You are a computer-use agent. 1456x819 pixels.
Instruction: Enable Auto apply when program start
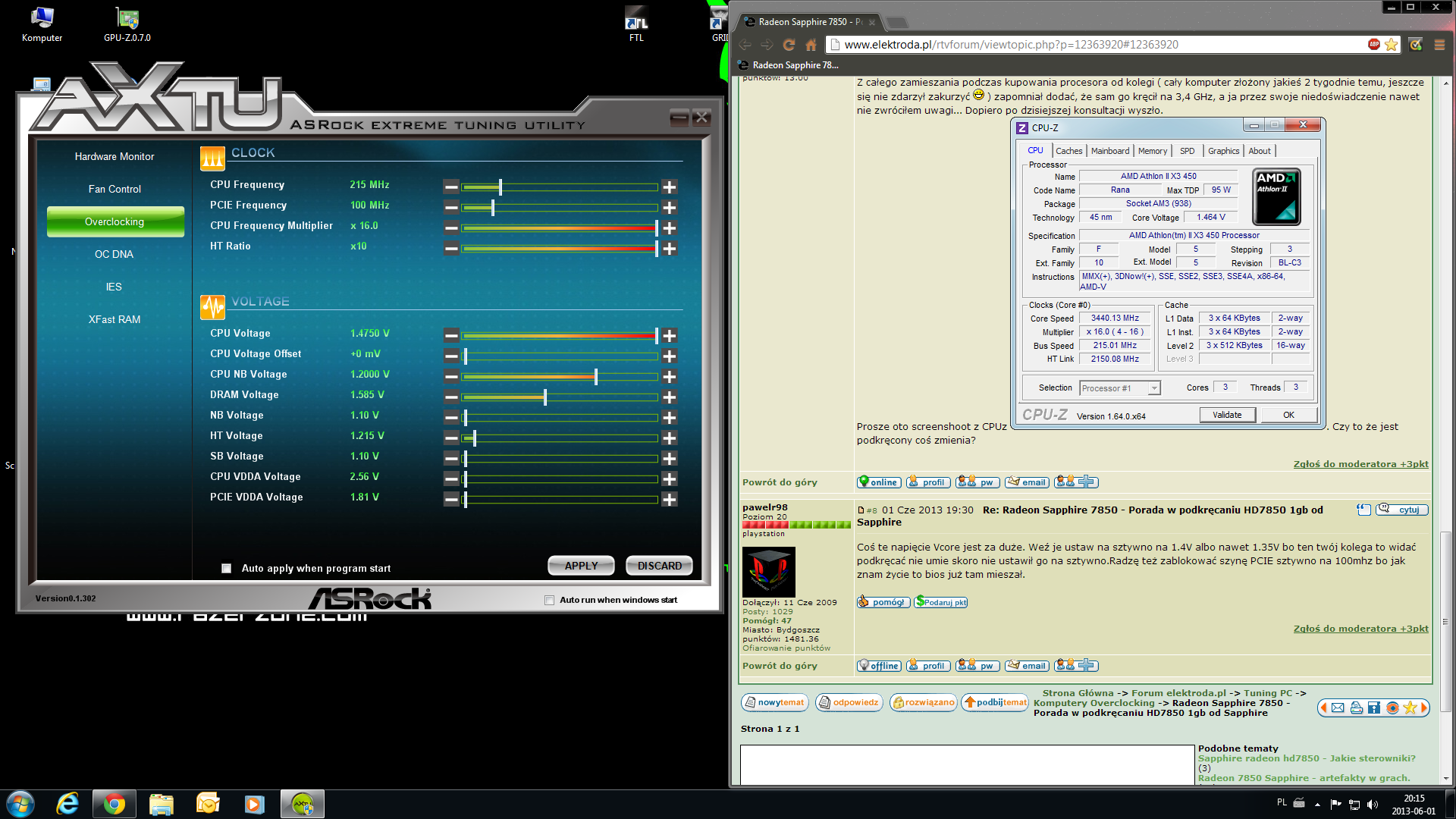click(226, 568)
